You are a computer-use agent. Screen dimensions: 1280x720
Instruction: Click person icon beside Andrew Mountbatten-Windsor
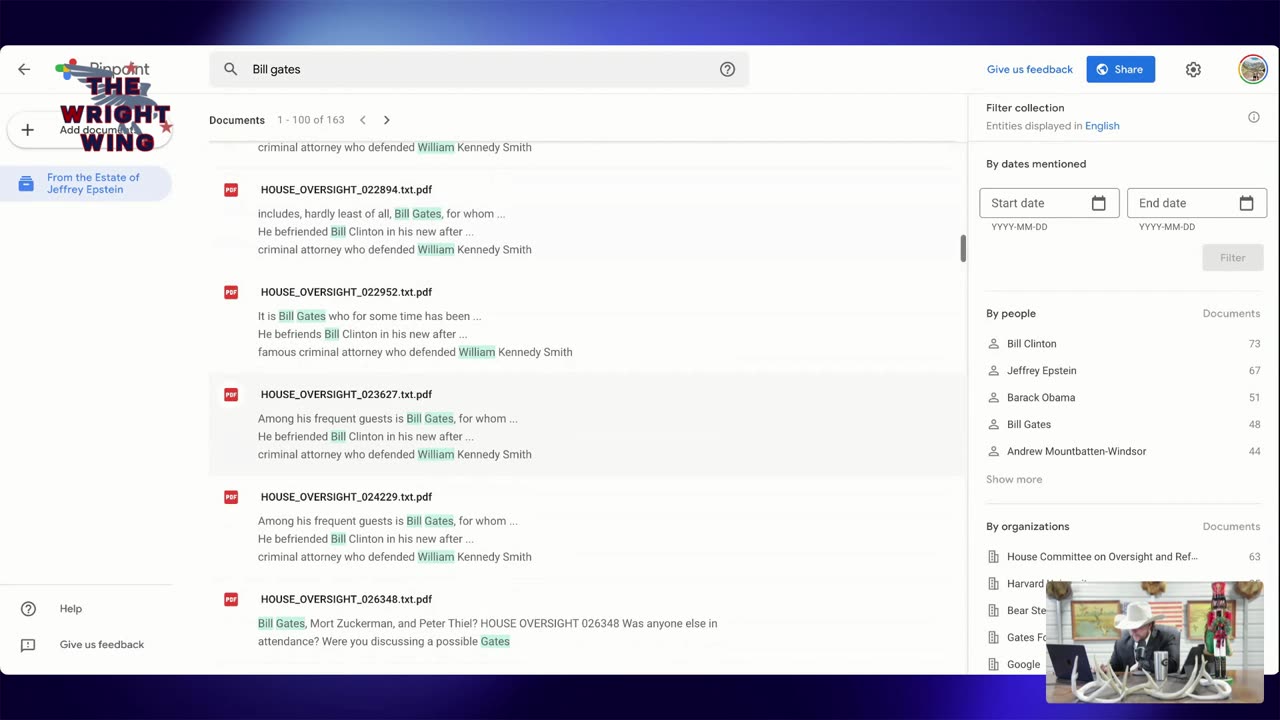(993, 452)
